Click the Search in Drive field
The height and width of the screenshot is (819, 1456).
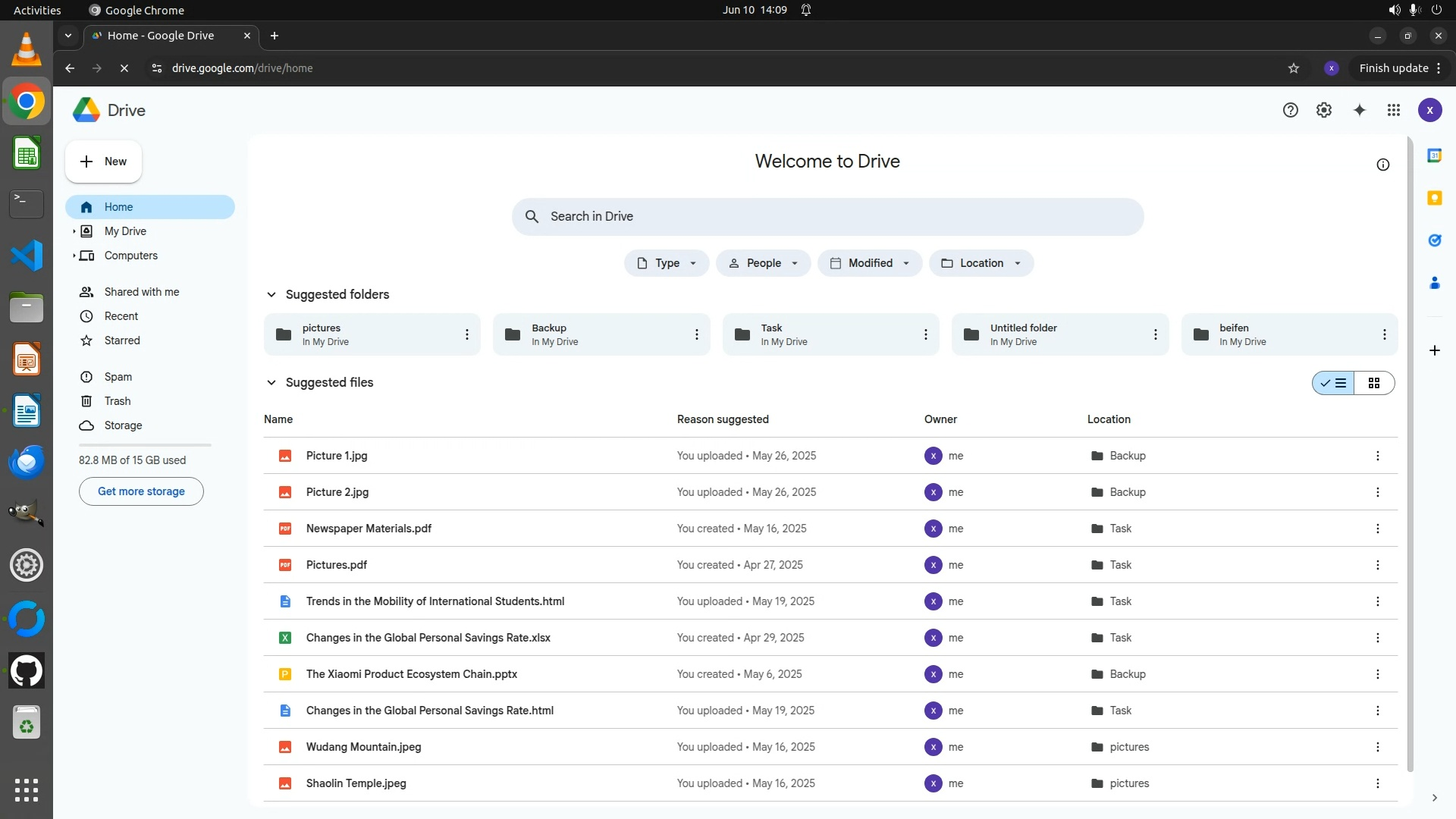click(x=827, y=217)
